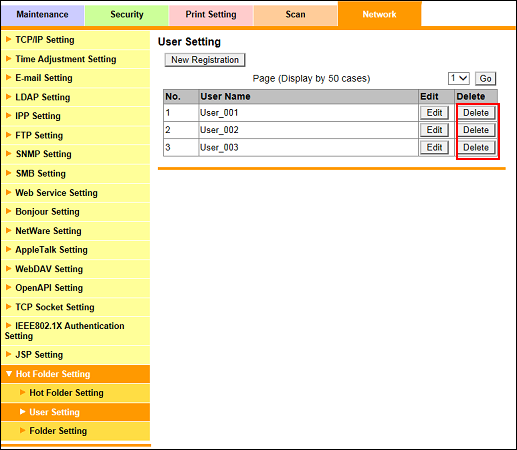The width and height of the screenshot is (517, 450).
Task: Click the New Registration button
Action: click(x=205, y=60)
